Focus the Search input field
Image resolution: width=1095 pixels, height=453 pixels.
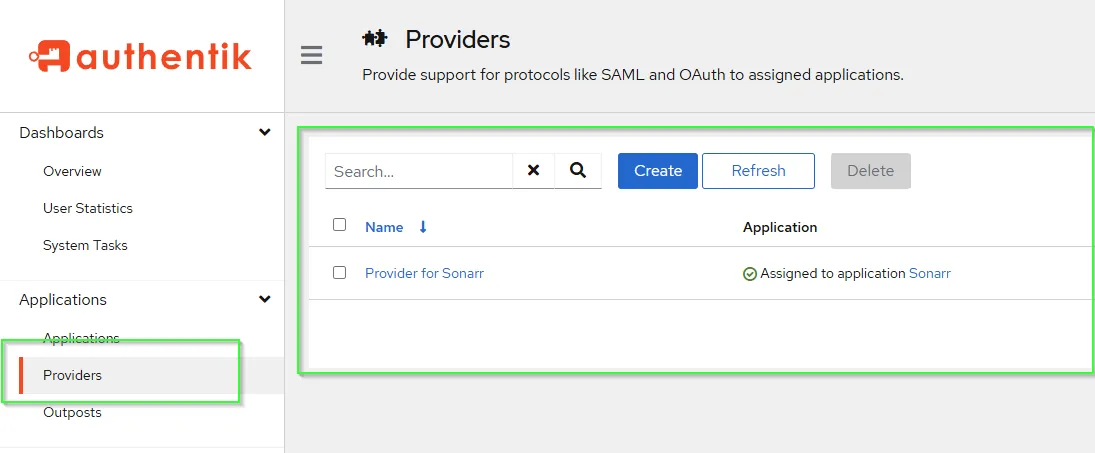coord(418,171)
